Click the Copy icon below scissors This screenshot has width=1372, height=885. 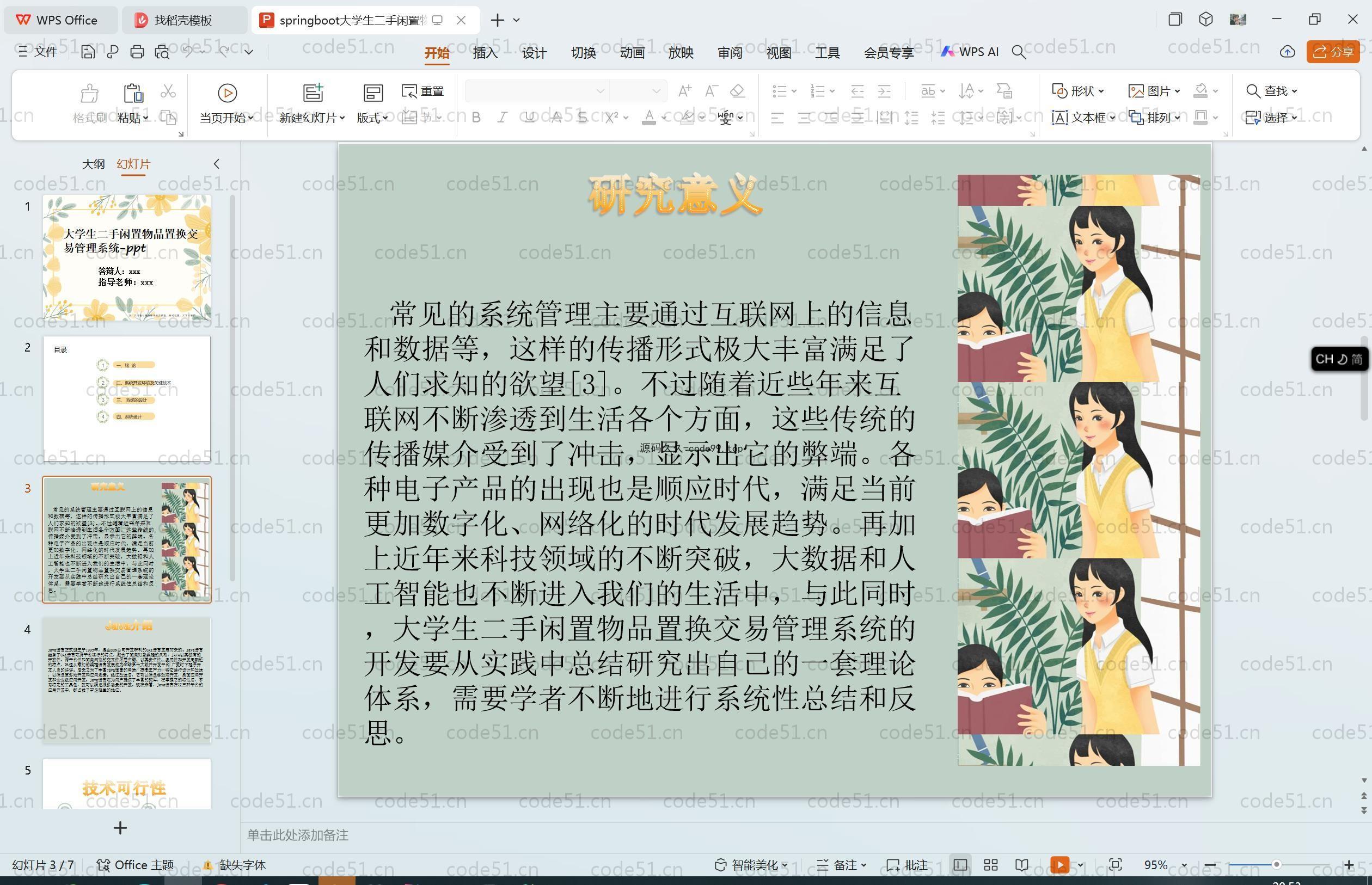pos(168,118)
